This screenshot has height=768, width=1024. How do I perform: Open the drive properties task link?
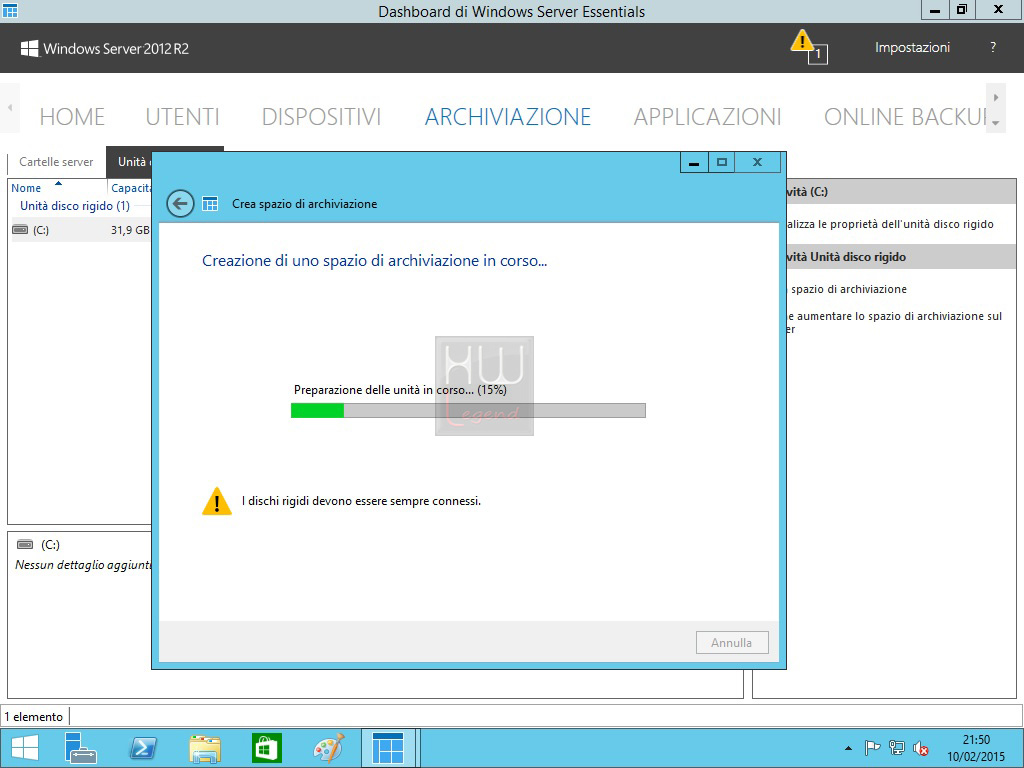tap(889, 224)
